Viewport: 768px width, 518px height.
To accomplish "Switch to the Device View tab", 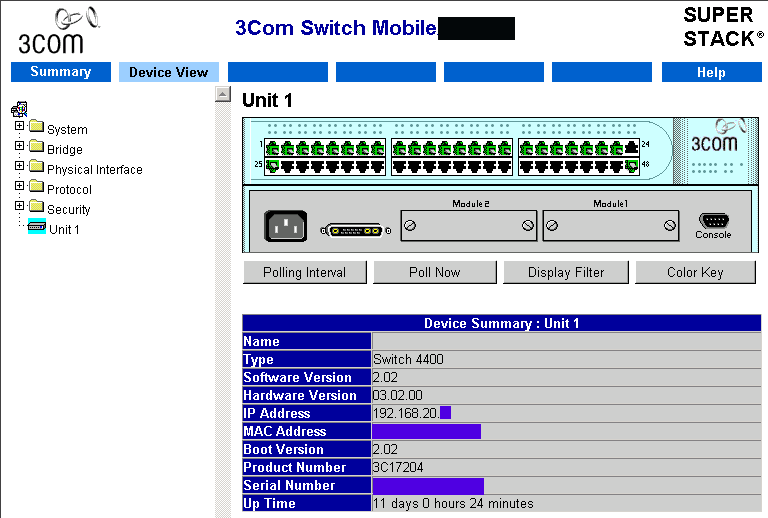I will click(x=168, y=72).
